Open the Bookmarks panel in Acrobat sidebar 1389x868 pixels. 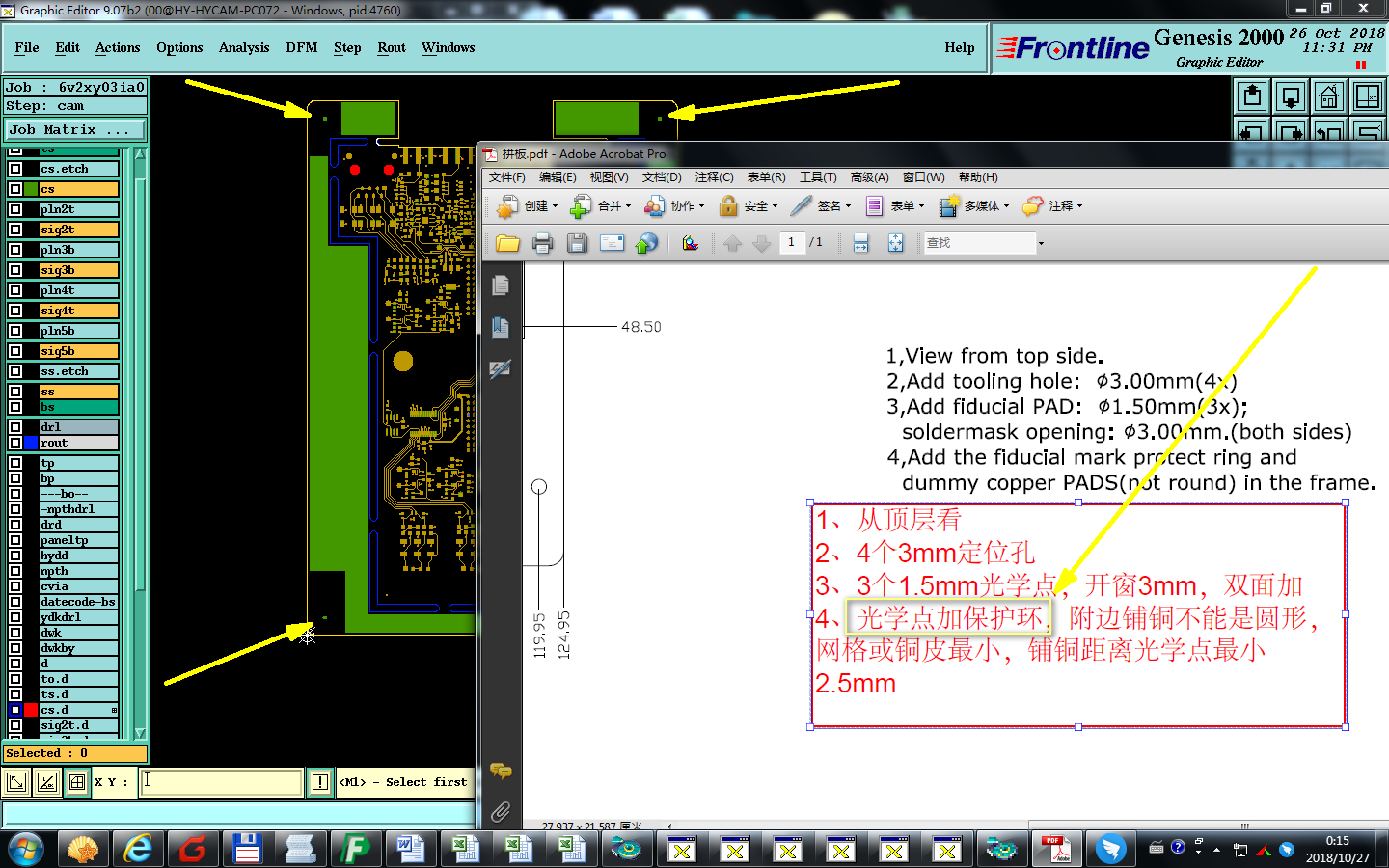[x=500, y=327]
